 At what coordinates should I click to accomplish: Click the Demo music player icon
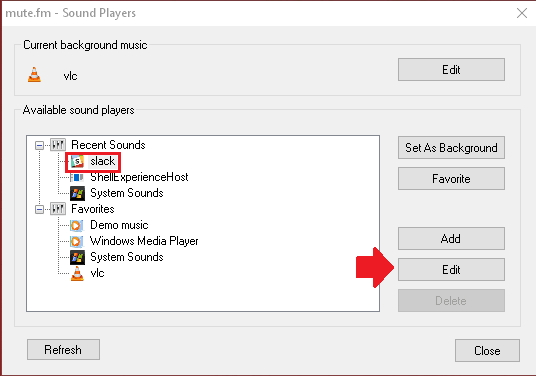coord(77,225)
